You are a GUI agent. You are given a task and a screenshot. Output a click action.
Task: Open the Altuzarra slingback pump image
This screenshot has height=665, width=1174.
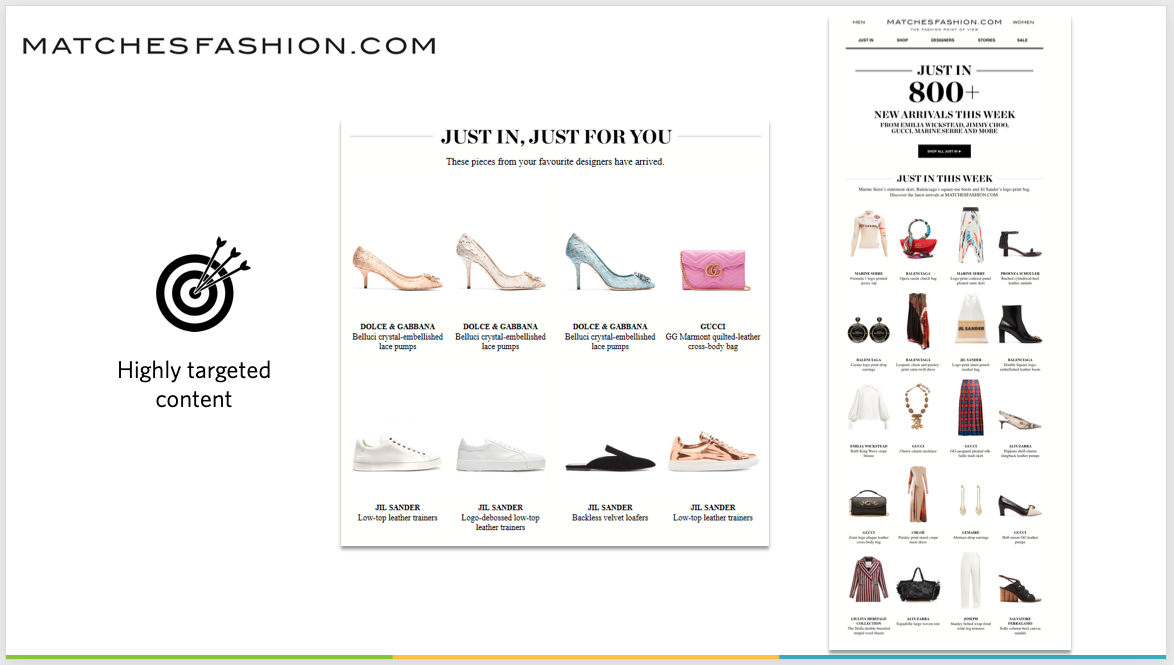(1020, 421)
